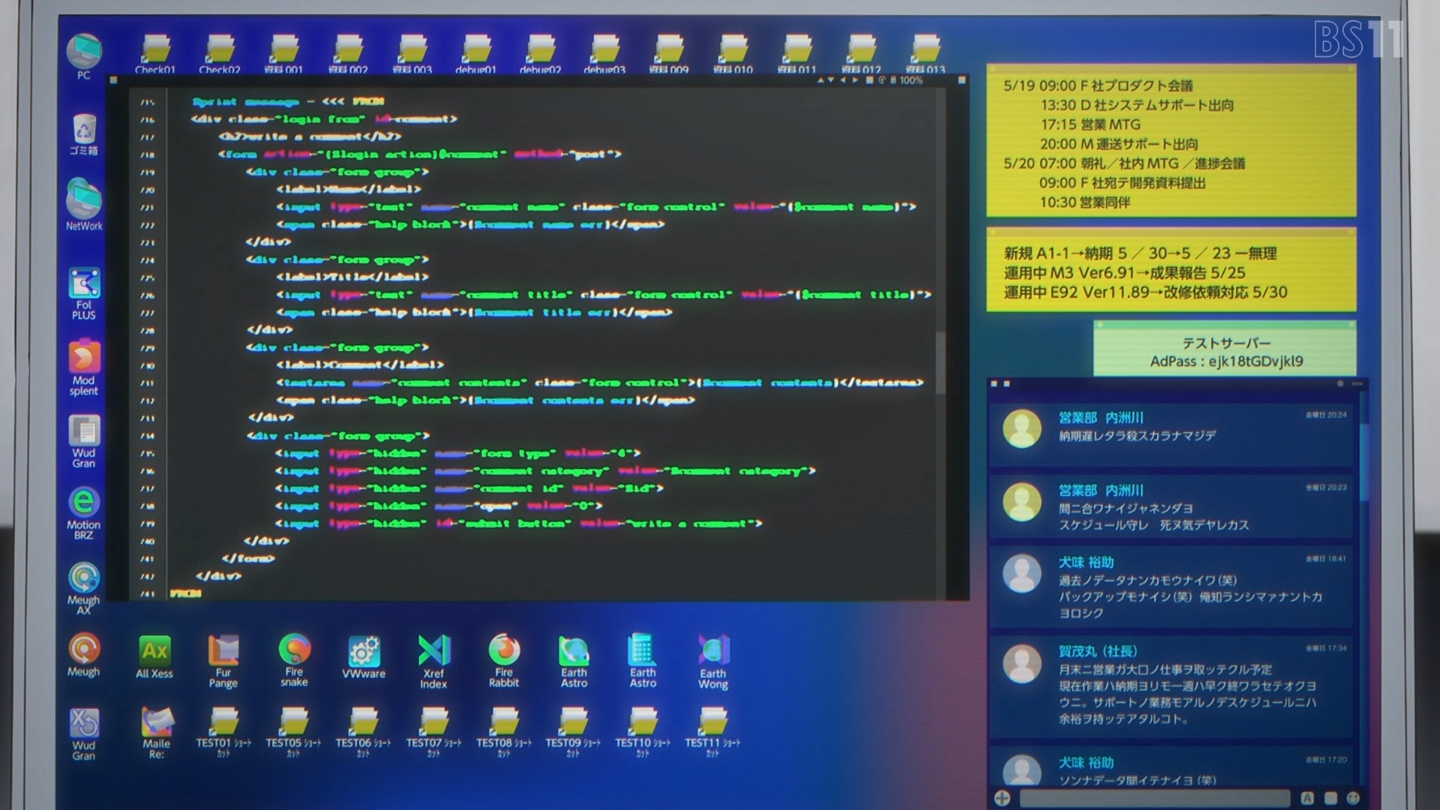Launch the Fire snake browser

(294, 661)
